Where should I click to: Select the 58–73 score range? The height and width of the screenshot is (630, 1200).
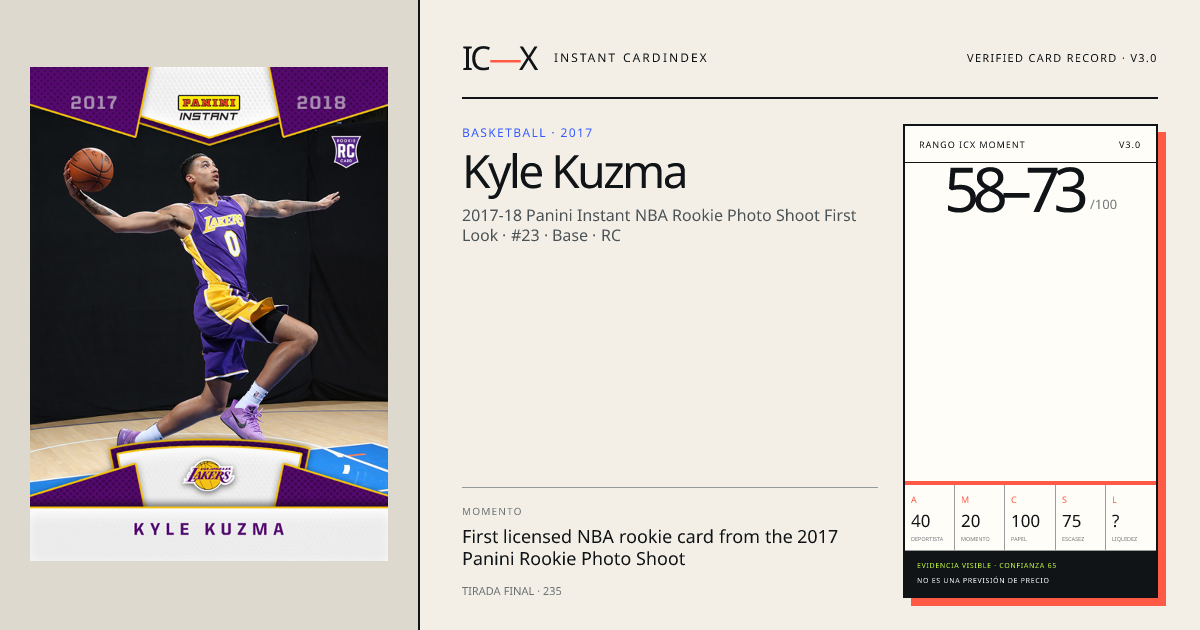1015,191
